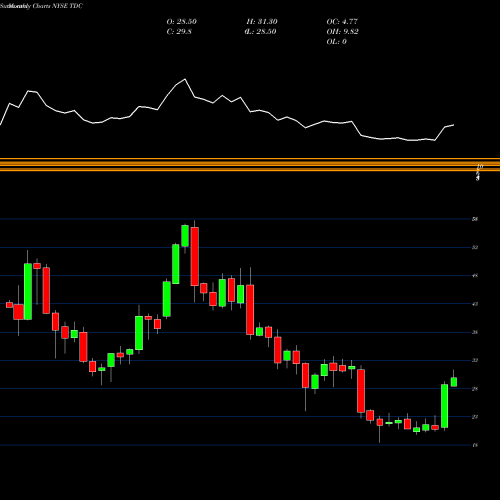Select the 'OC: 4.77' readout
The width and height of the screenshot is (500, 500).
click(342, 22)
